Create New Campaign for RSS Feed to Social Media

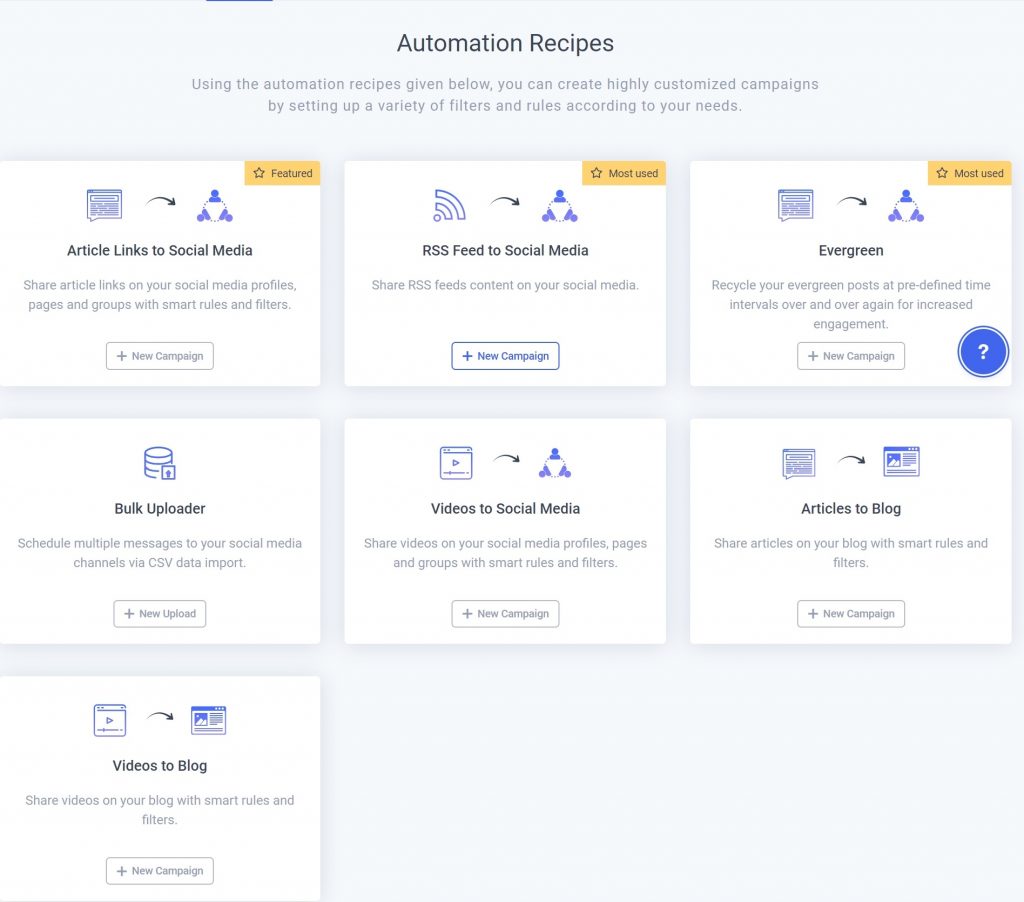[505, 356]
